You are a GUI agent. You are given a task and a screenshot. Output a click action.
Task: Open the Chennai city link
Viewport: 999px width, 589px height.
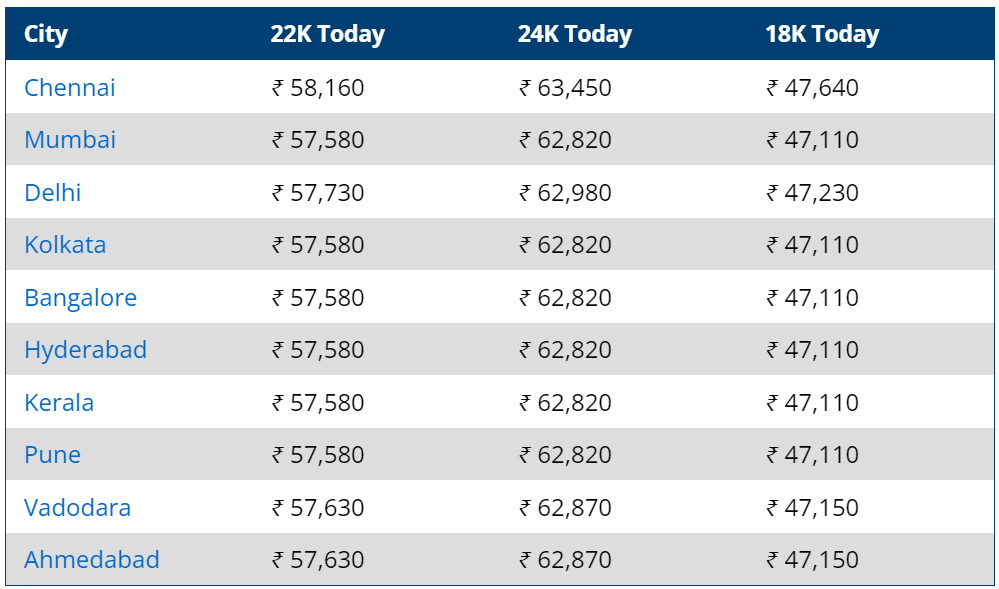pos(70,87)
